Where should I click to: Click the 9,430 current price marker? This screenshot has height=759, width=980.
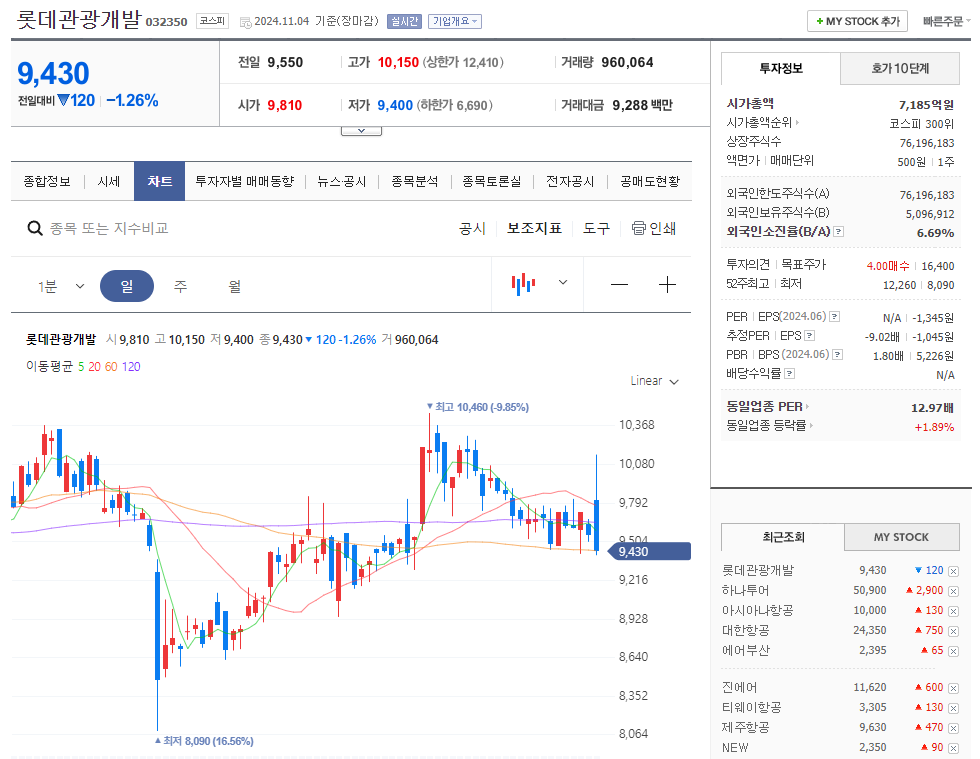650,551
